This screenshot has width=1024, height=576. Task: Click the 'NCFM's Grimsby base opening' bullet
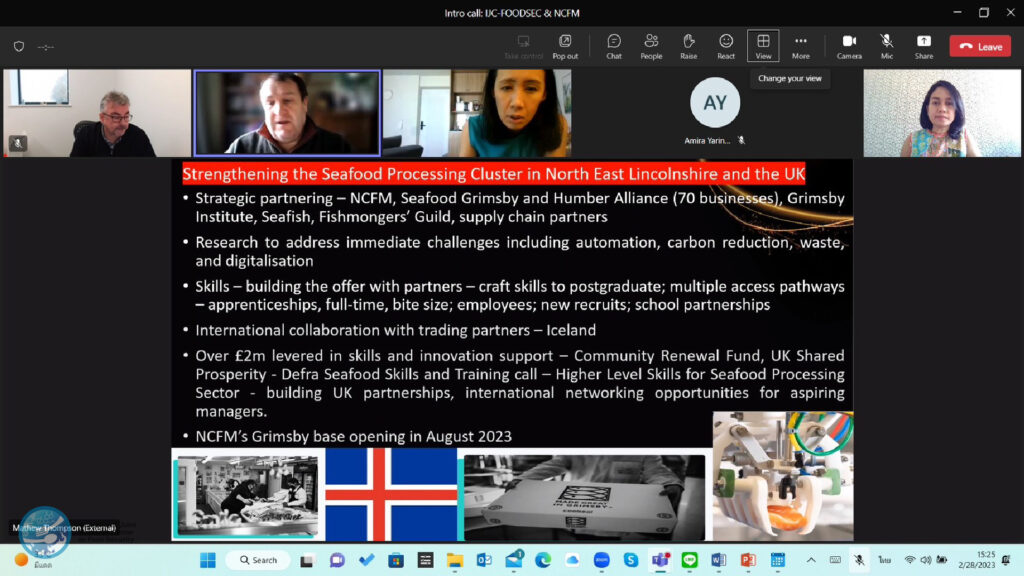(353, 436)
